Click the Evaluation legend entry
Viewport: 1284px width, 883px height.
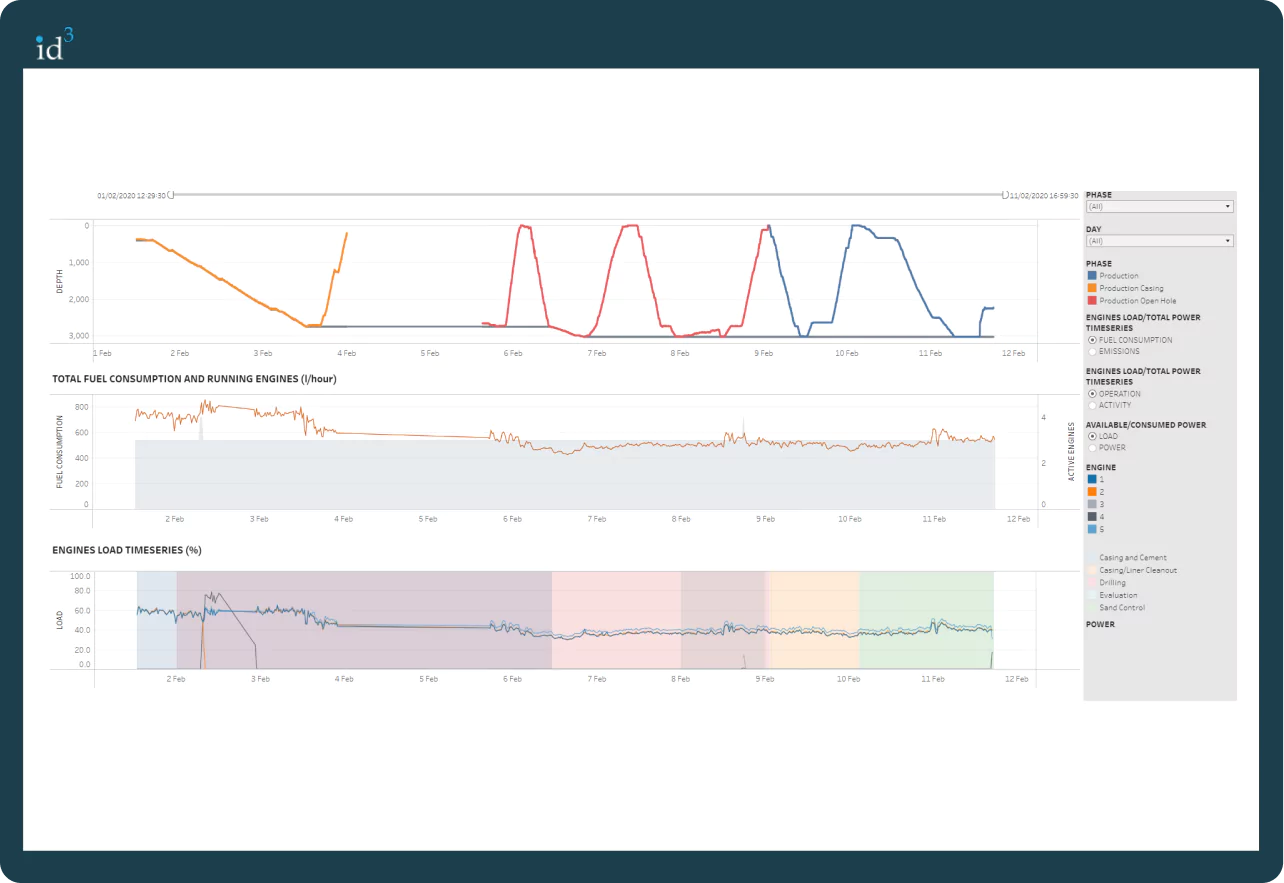tap(1115, 595)
